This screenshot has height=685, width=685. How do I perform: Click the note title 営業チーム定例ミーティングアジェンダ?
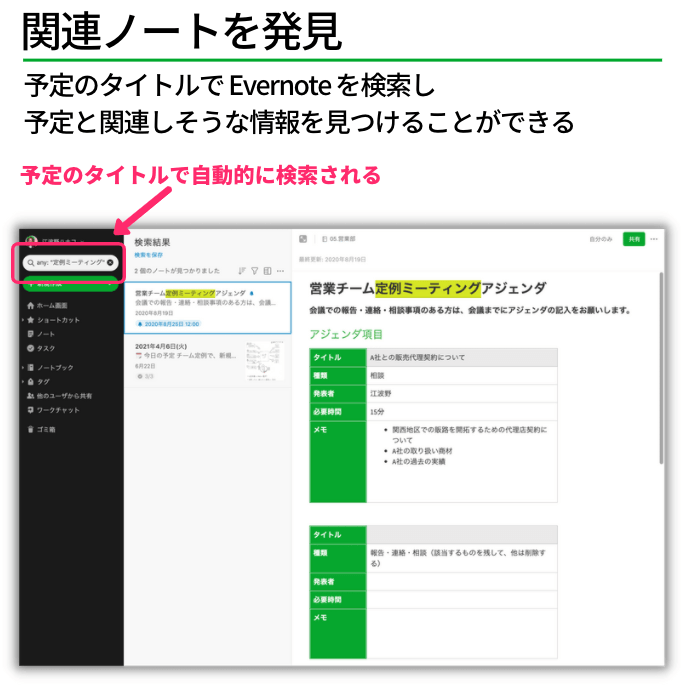(x=428, y=288)
